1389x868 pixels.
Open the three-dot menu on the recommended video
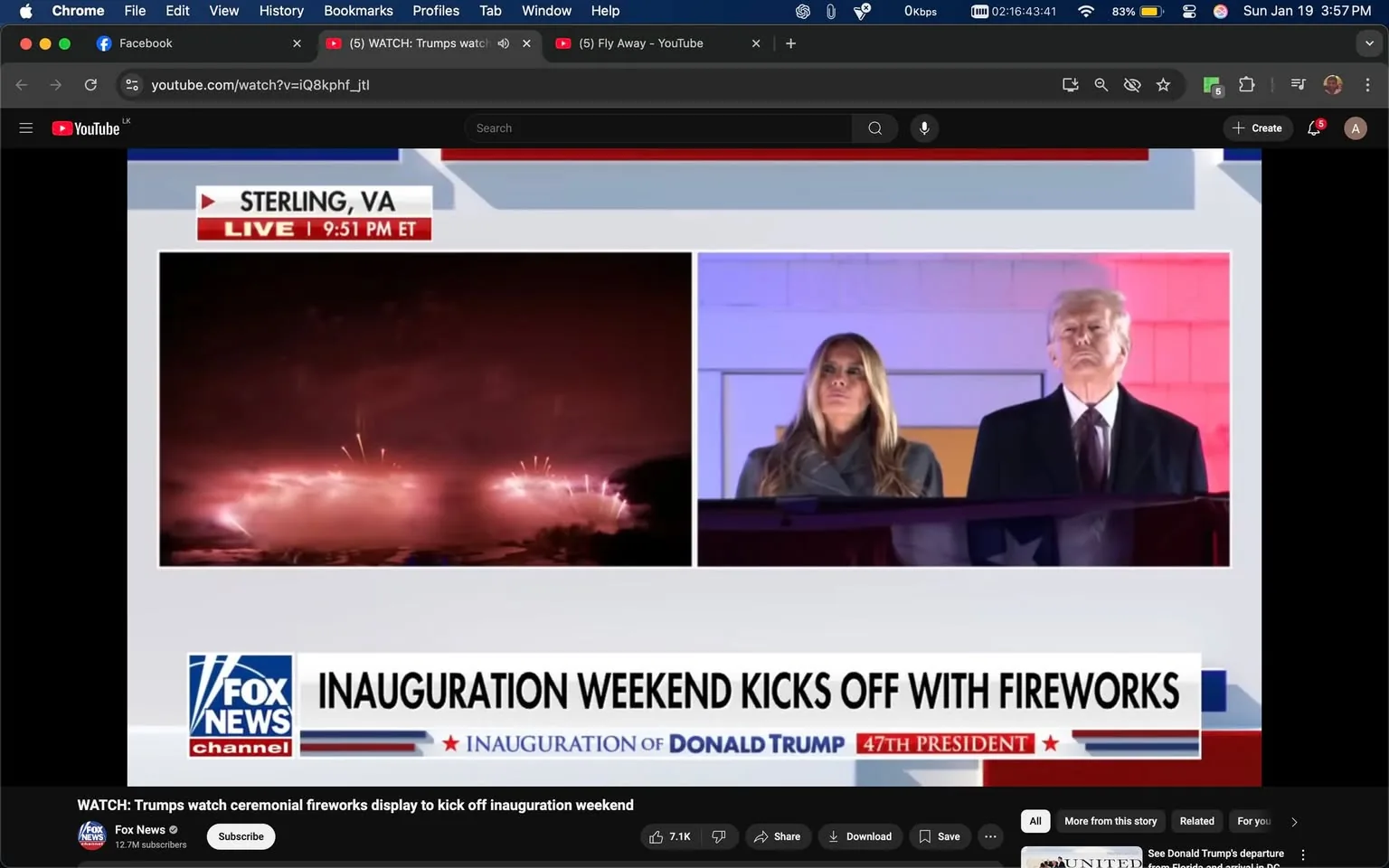click(x=1302, y=854)
